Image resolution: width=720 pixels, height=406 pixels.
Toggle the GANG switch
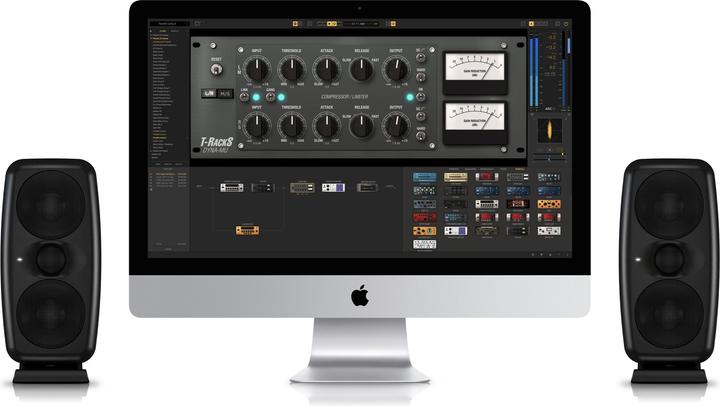tap(270, 97)
